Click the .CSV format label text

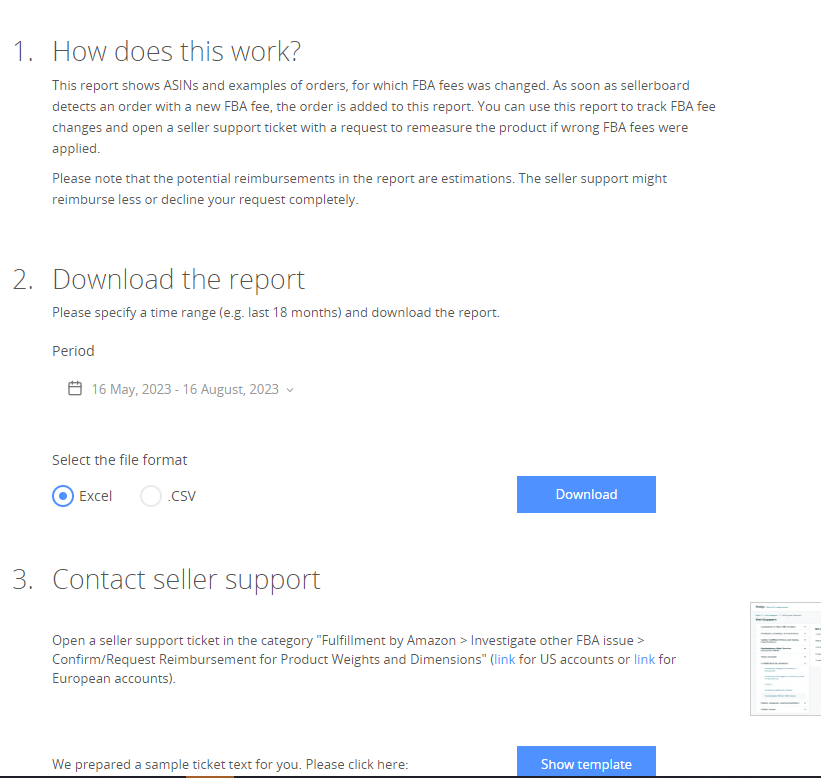click(182, 496)
